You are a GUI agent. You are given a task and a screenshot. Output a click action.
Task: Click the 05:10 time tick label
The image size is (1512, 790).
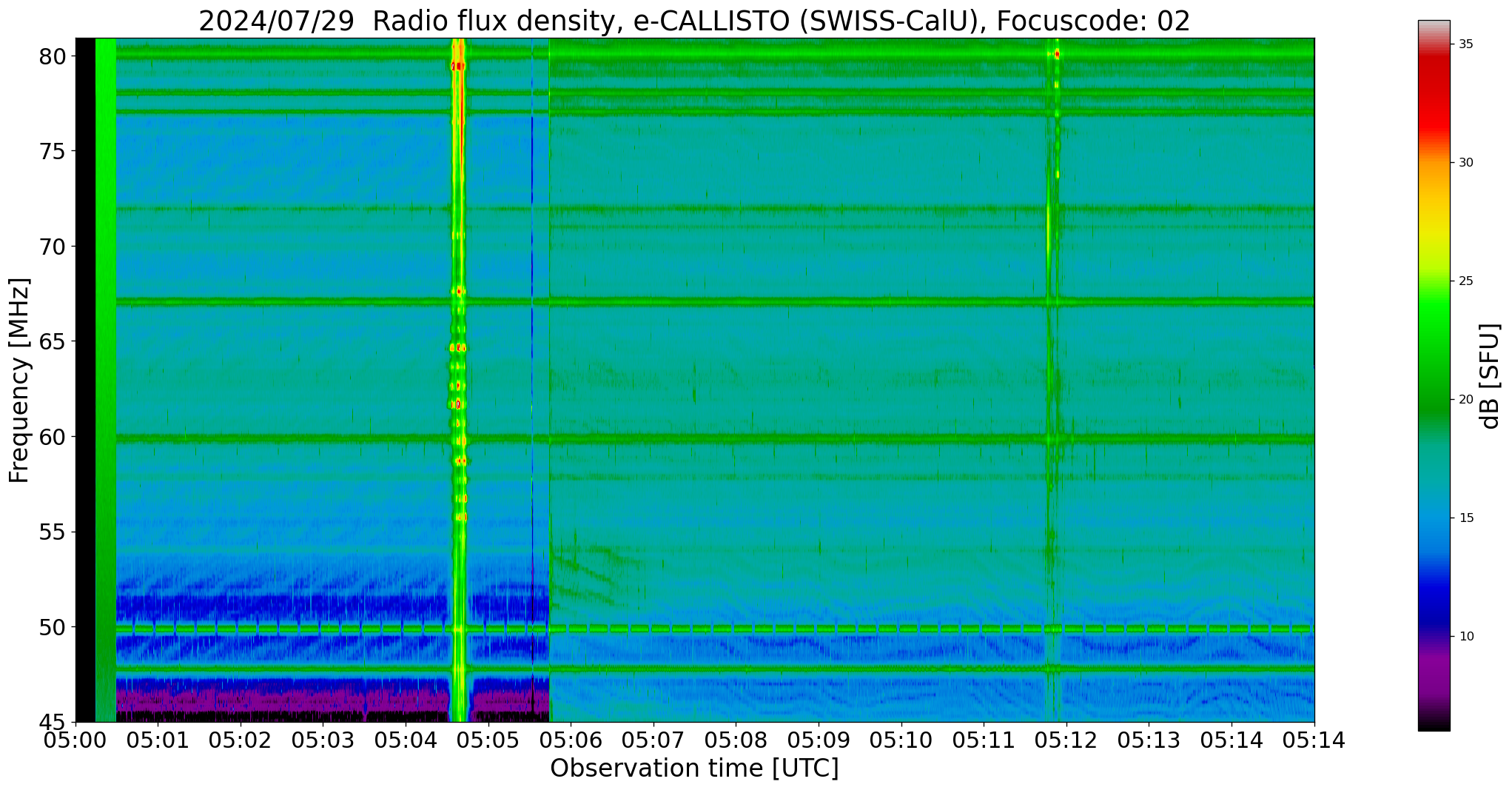click(901, 740)
